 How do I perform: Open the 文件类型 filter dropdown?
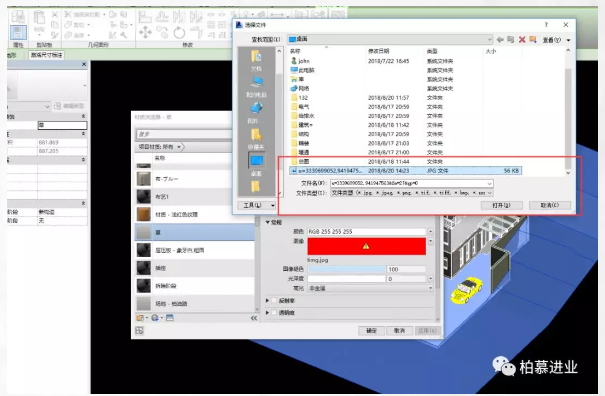(x=412, y=193)
